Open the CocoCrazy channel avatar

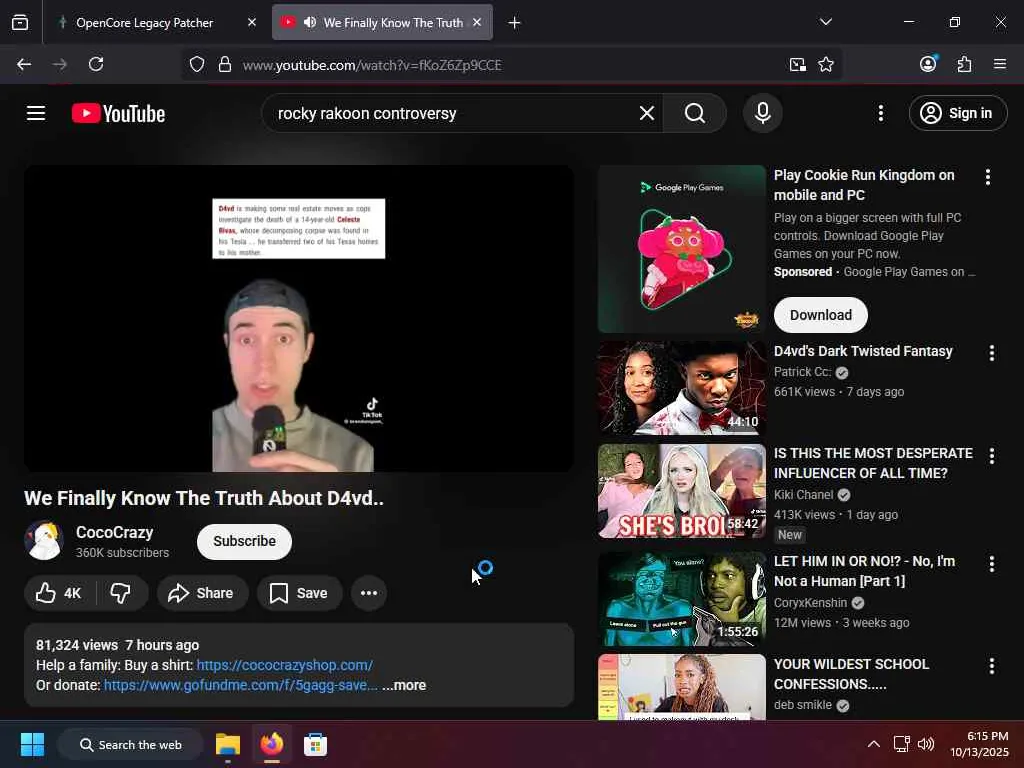(x=44, y=541)
